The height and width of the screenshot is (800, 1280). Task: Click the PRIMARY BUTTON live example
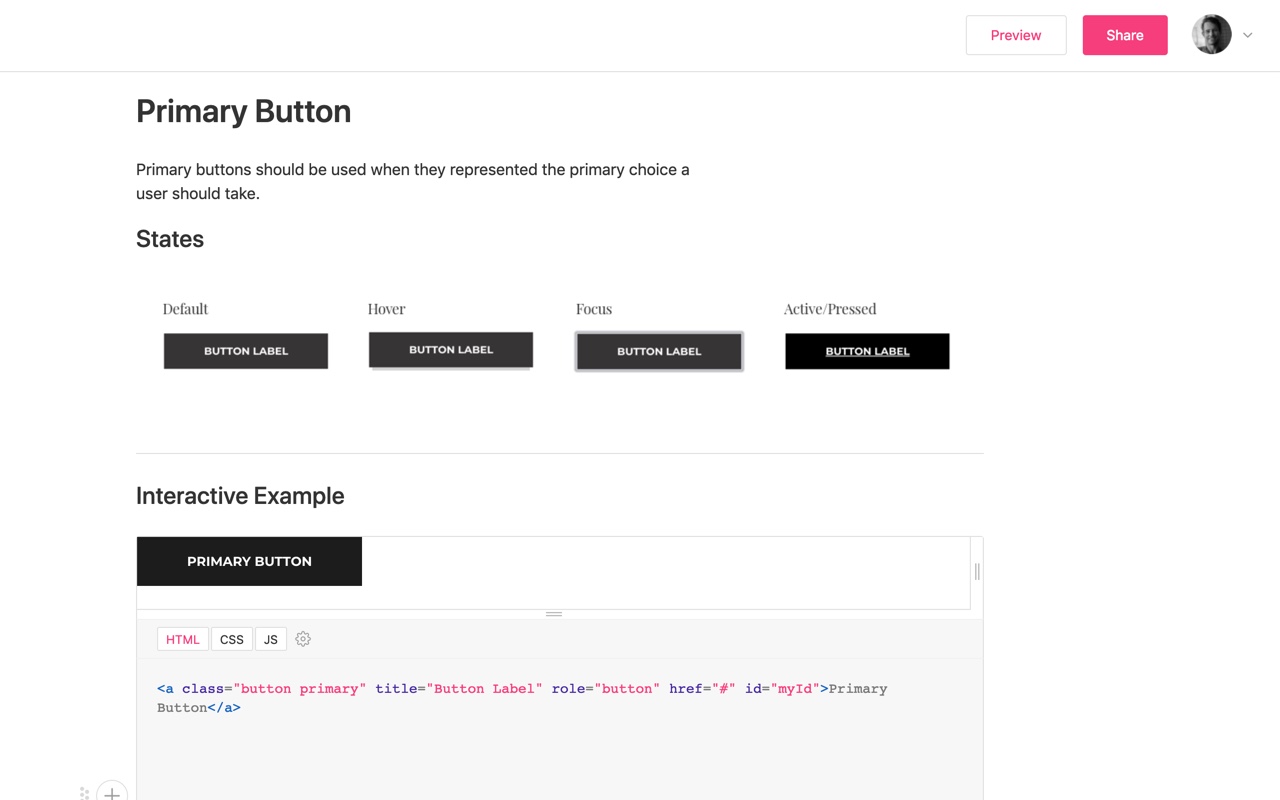[x=249, y=561]
